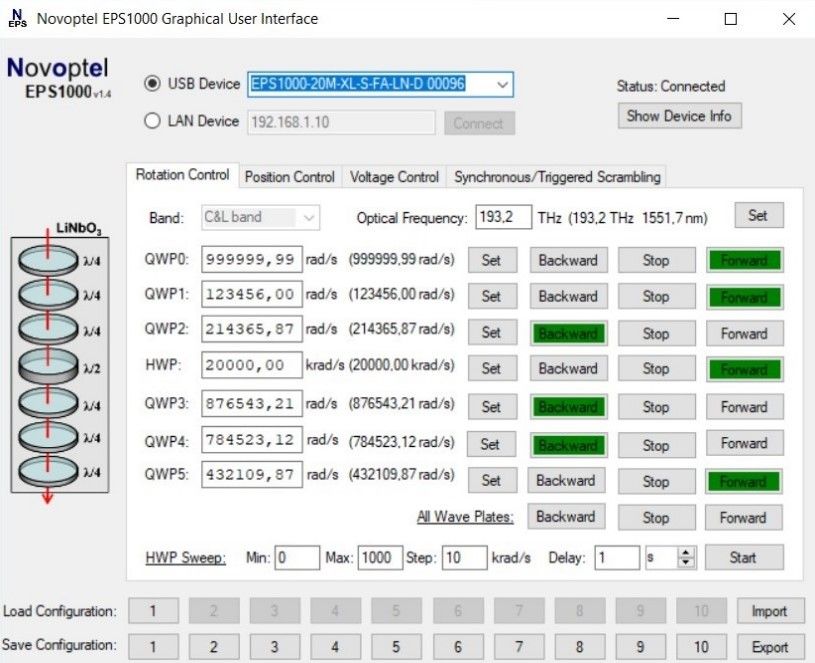
Task: Save configuration to slot 10
Action: coord(701,646)
